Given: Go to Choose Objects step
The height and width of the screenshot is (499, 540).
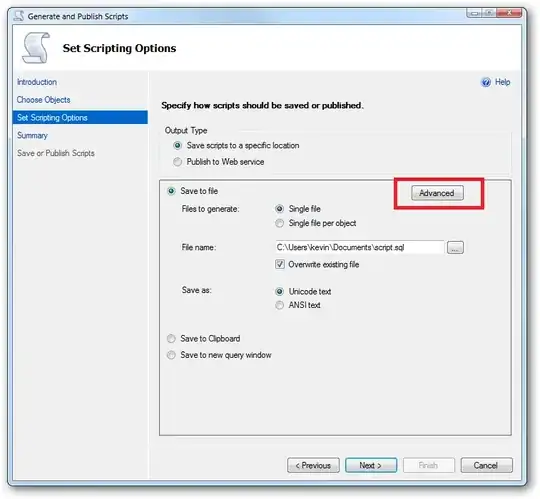Looking at the screenshot, I should tap(43, 100).
